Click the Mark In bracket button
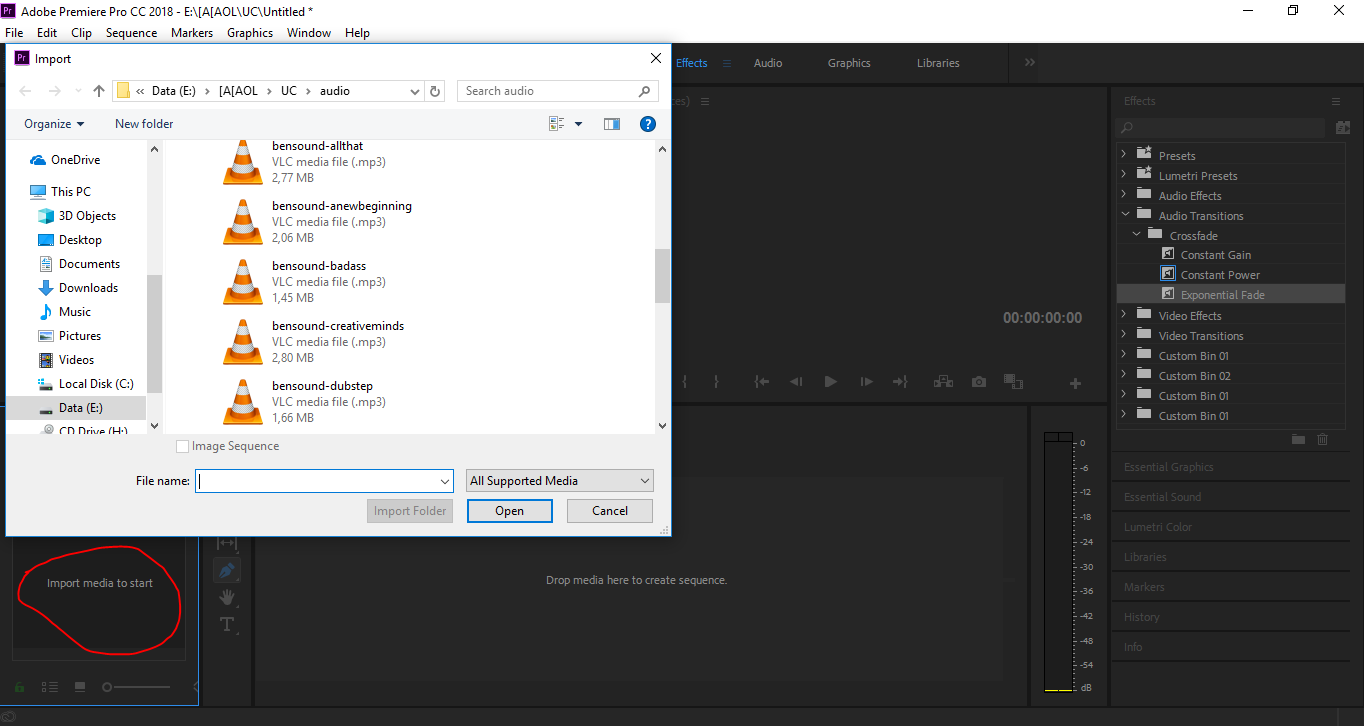 [x=685, y=382]
